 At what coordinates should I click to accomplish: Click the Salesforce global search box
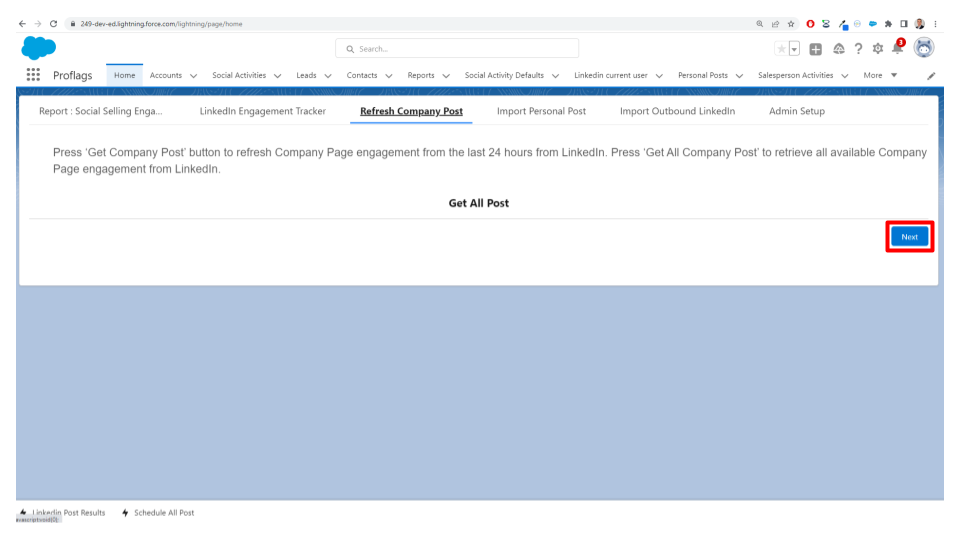click(x=457, y=48)
